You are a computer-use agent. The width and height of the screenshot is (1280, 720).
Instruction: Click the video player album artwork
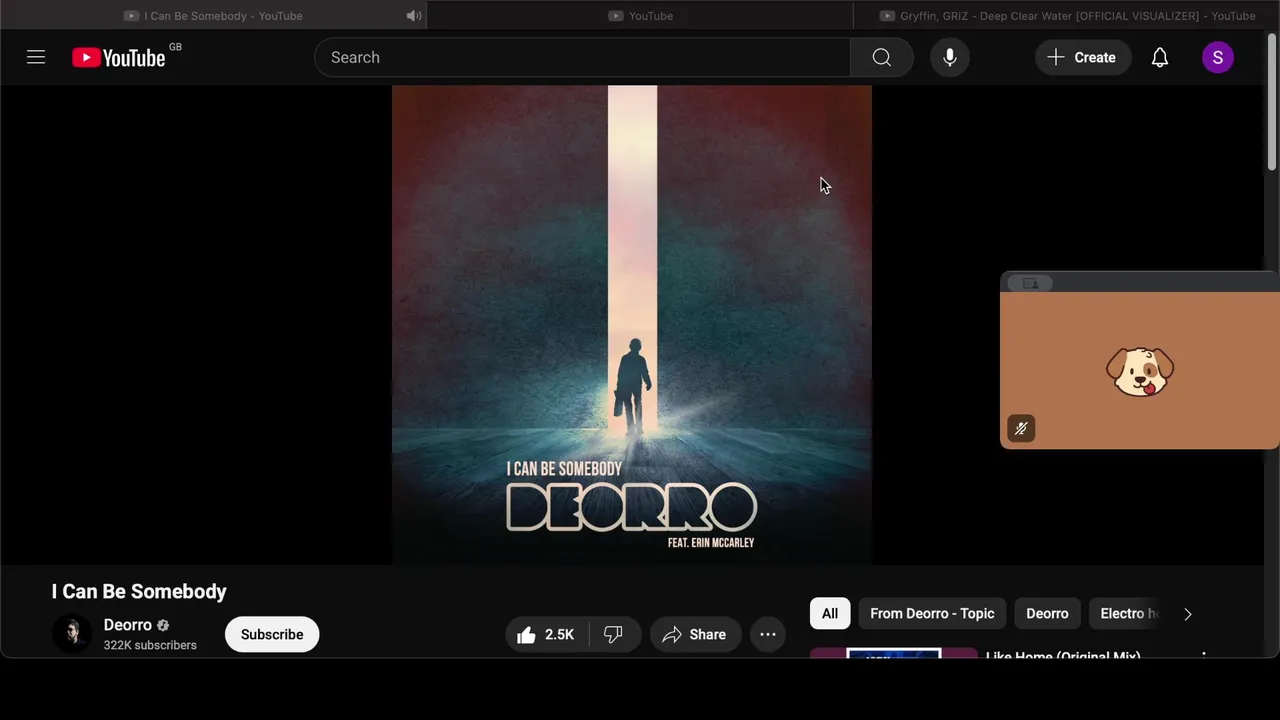[632, 325]
